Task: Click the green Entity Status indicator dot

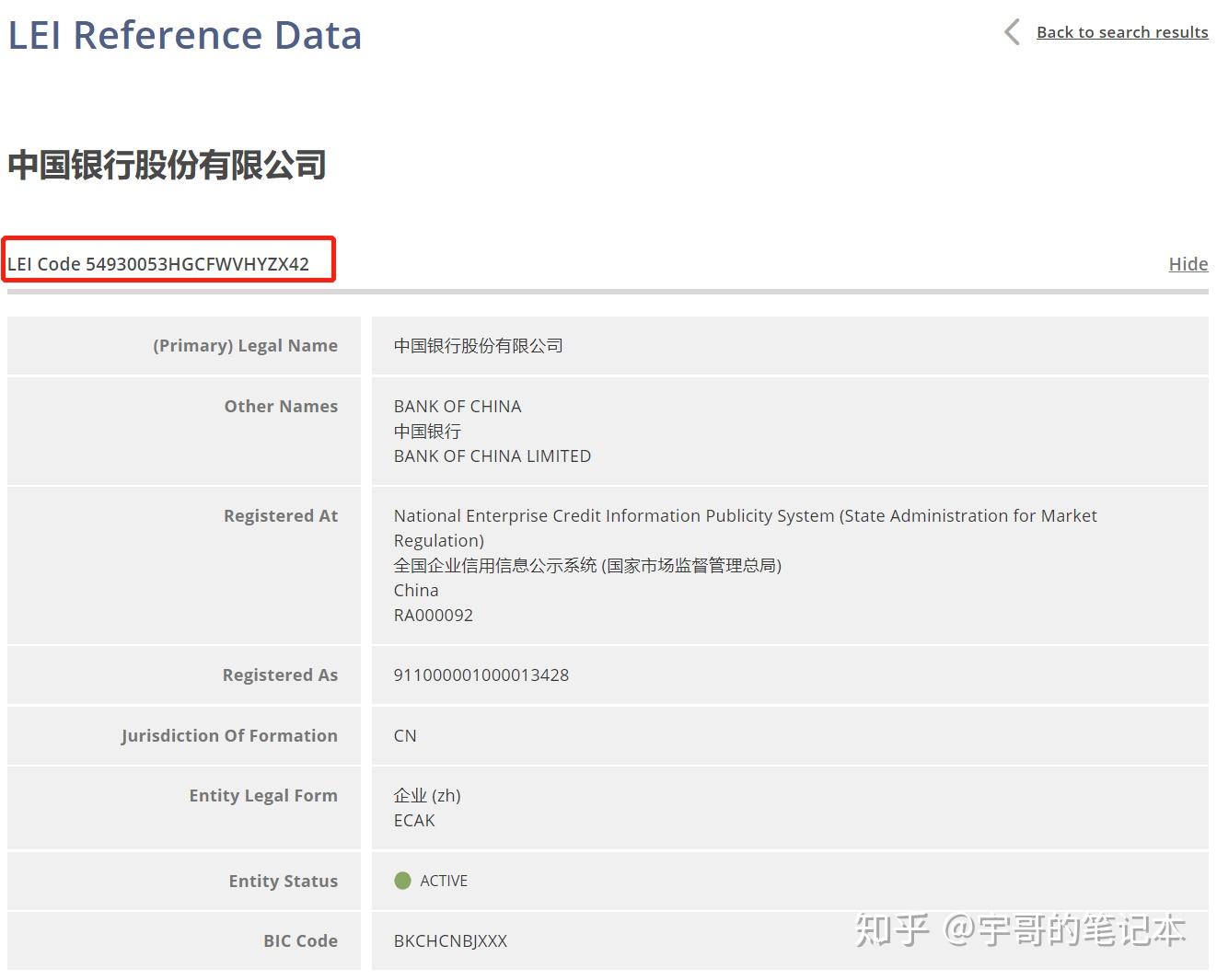Action: point(402,881)
